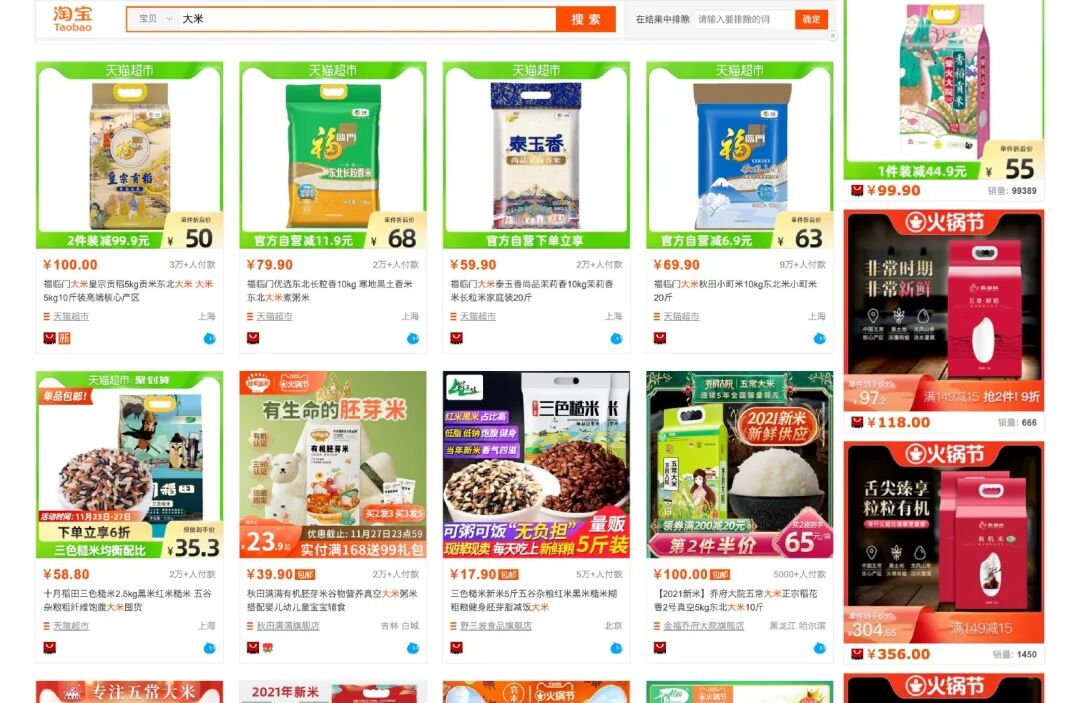This screenshot has height=703, width=1080.
Task: Open Wangwang chat for 福临门皇宗贡稻 listing
Action: [x=209, y=338]
